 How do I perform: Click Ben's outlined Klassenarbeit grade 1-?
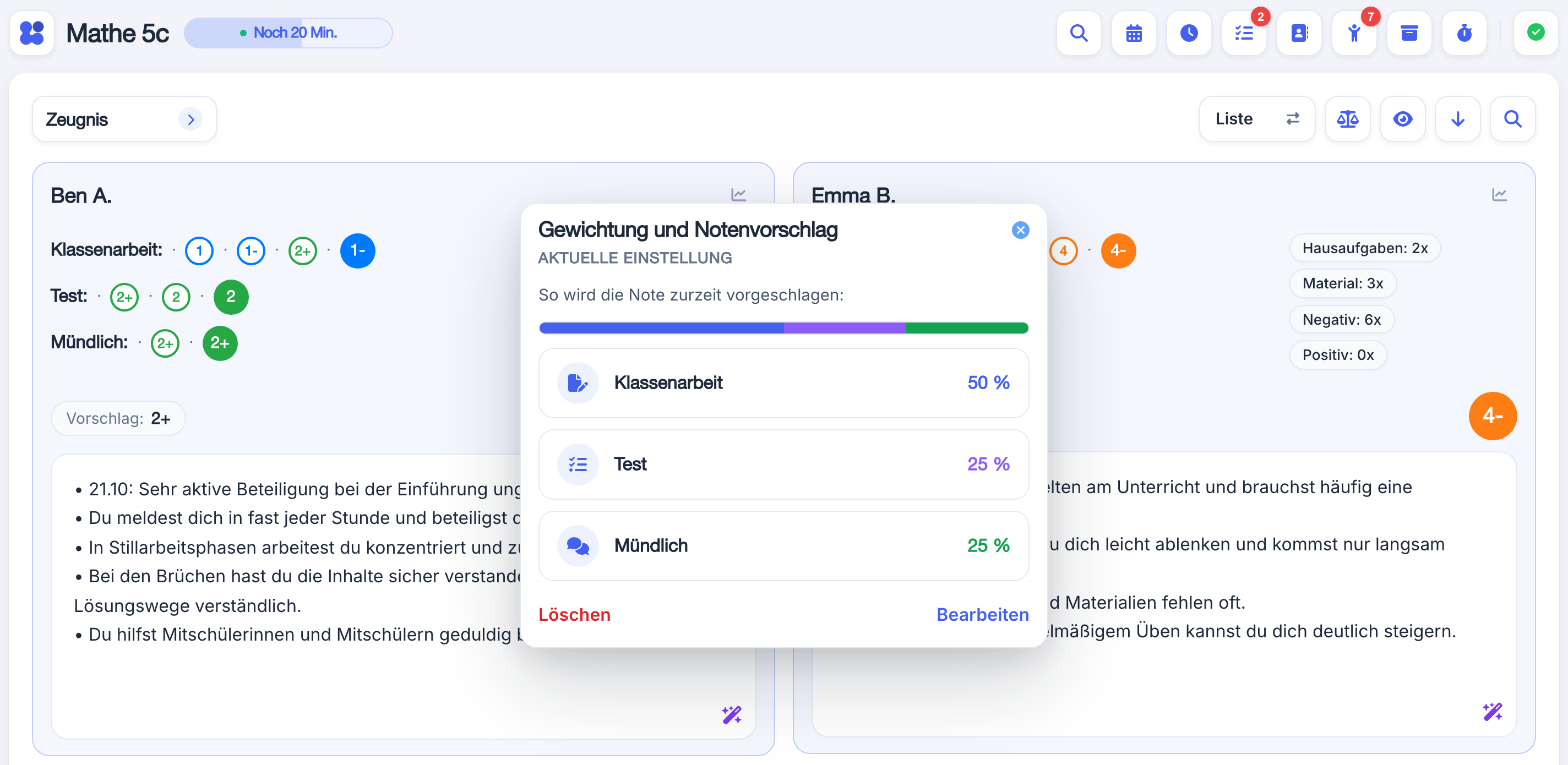pos(251,251)
